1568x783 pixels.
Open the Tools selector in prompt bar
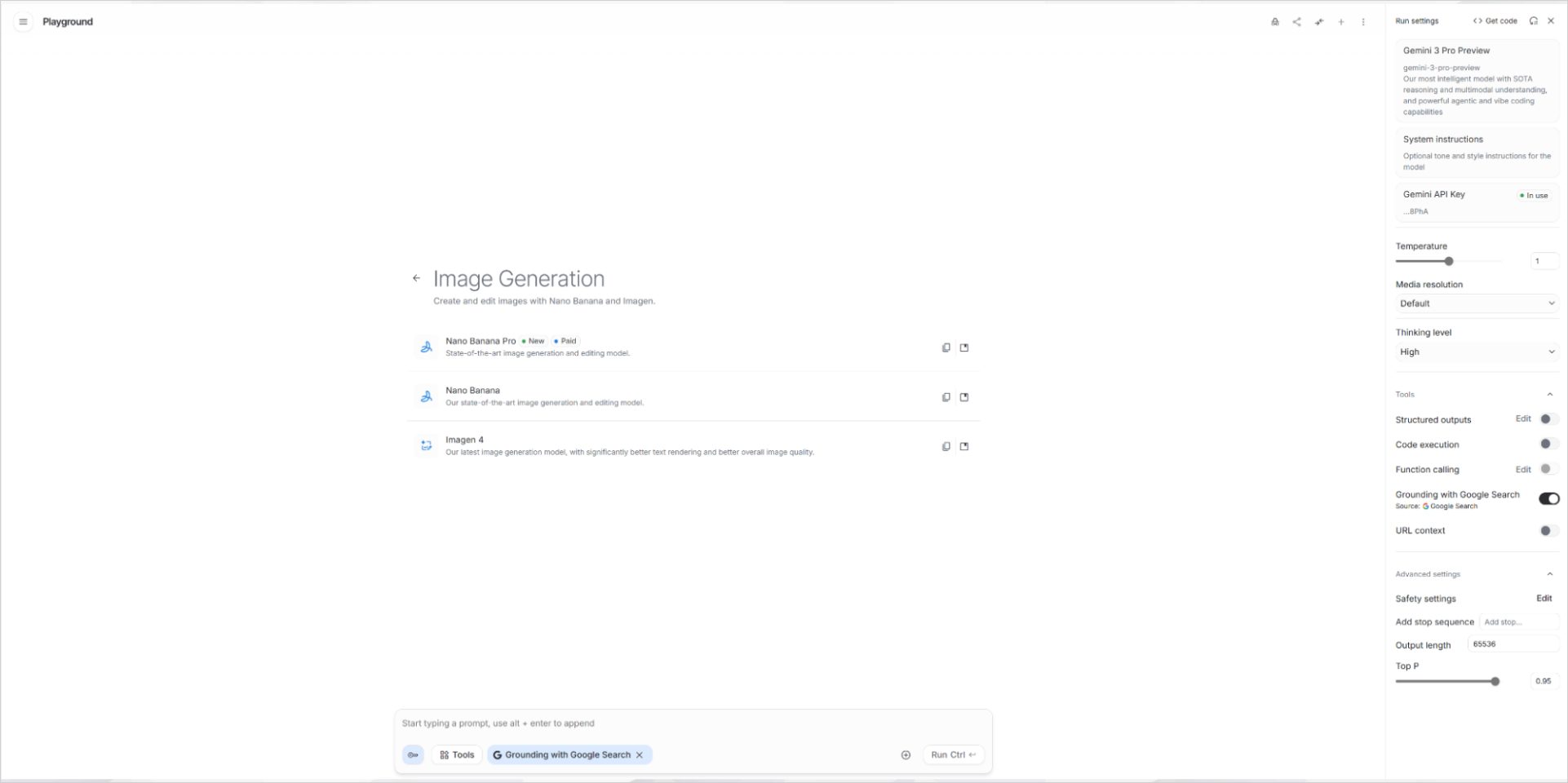(456, 754)
